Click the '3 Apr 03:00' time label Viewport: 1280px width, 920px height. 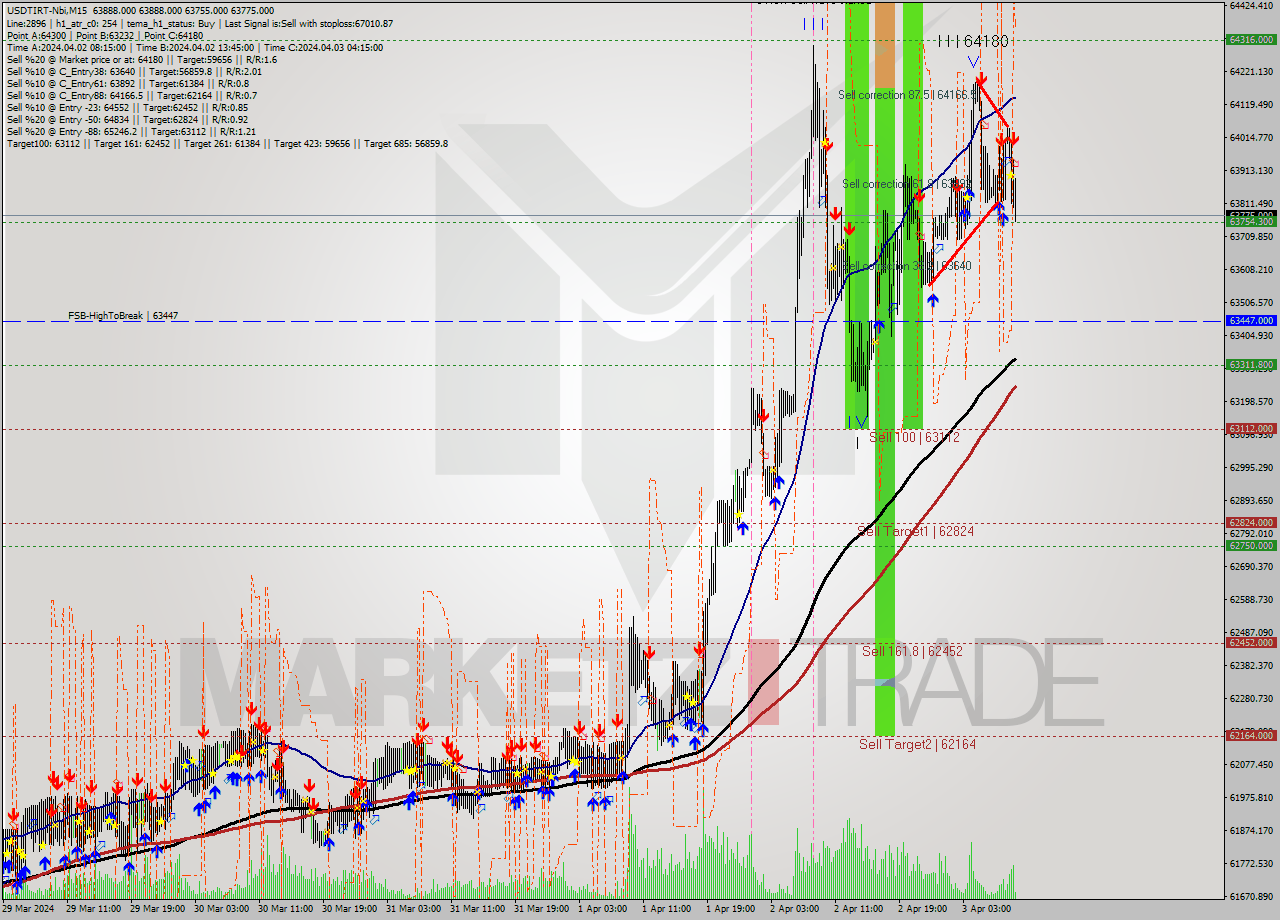click(x=987, y=909)
